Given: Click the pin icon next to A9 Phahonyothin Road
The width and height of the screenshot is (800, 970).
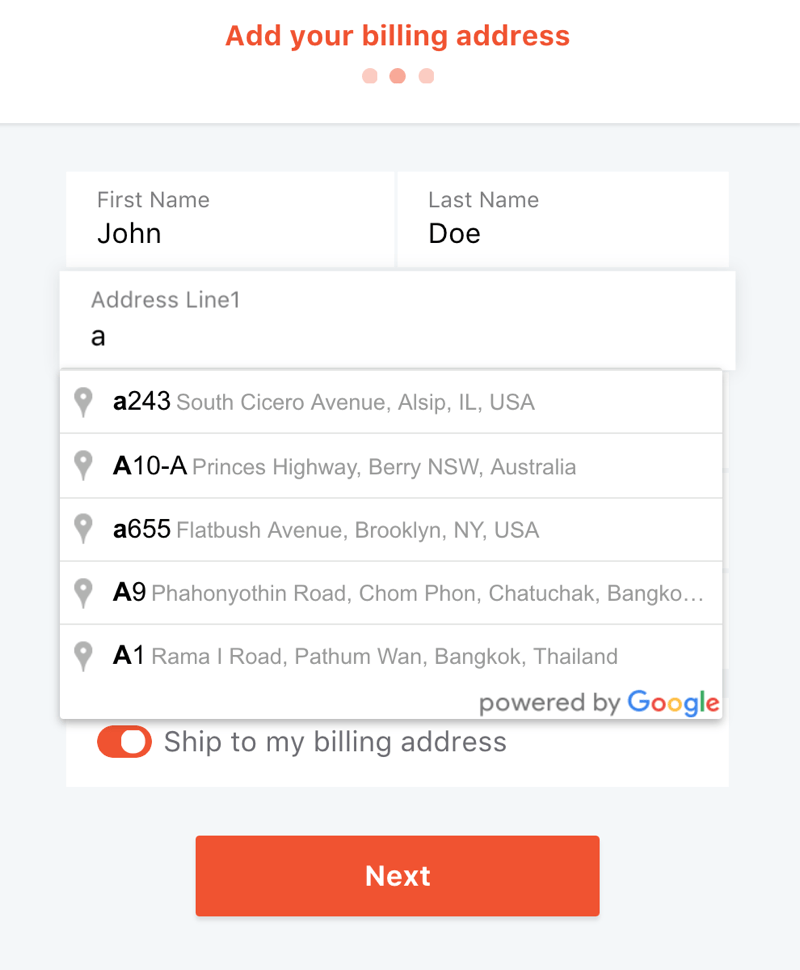Looking at the screenshot, I should (83, 593).
